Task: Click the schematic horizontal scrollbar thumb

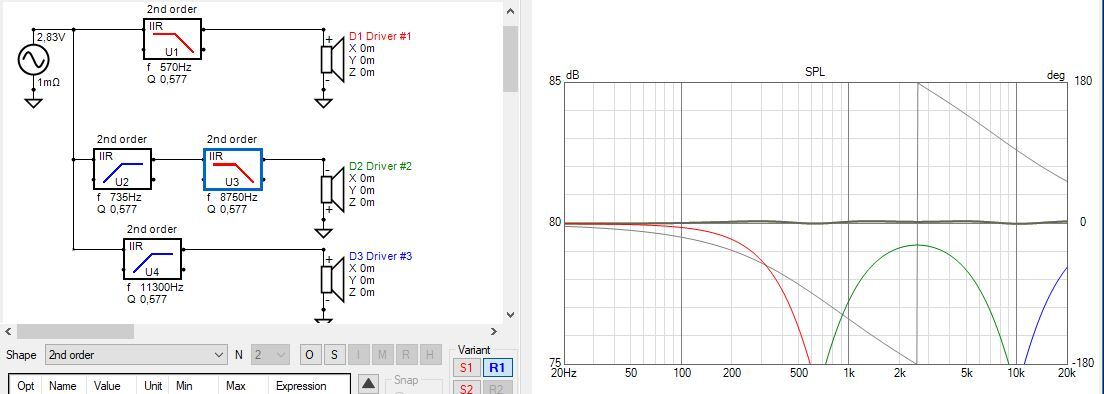Action: pos(75,331)
